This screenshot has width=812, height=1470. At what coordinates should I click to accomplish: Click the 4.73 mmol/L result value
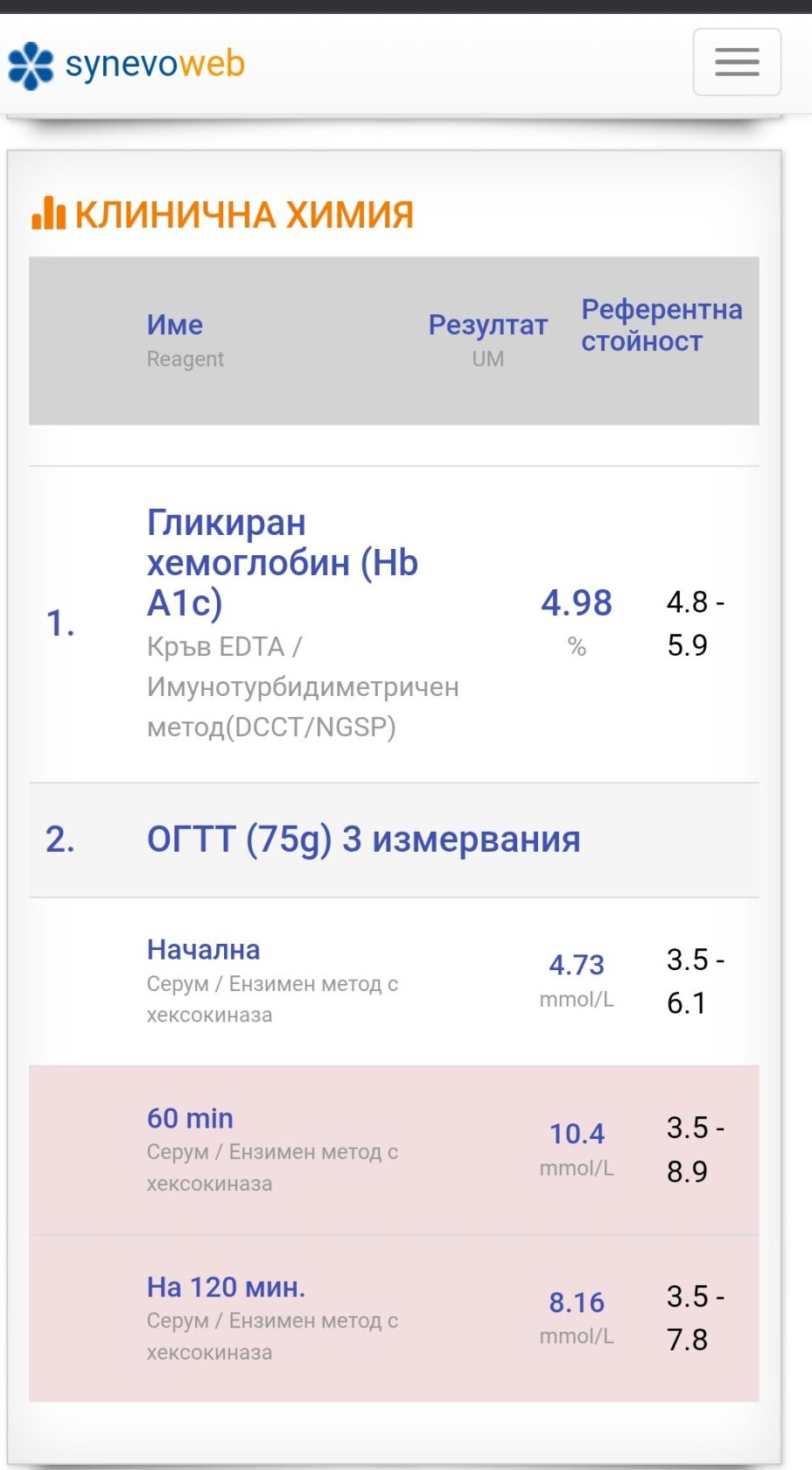tap(577, 965)
